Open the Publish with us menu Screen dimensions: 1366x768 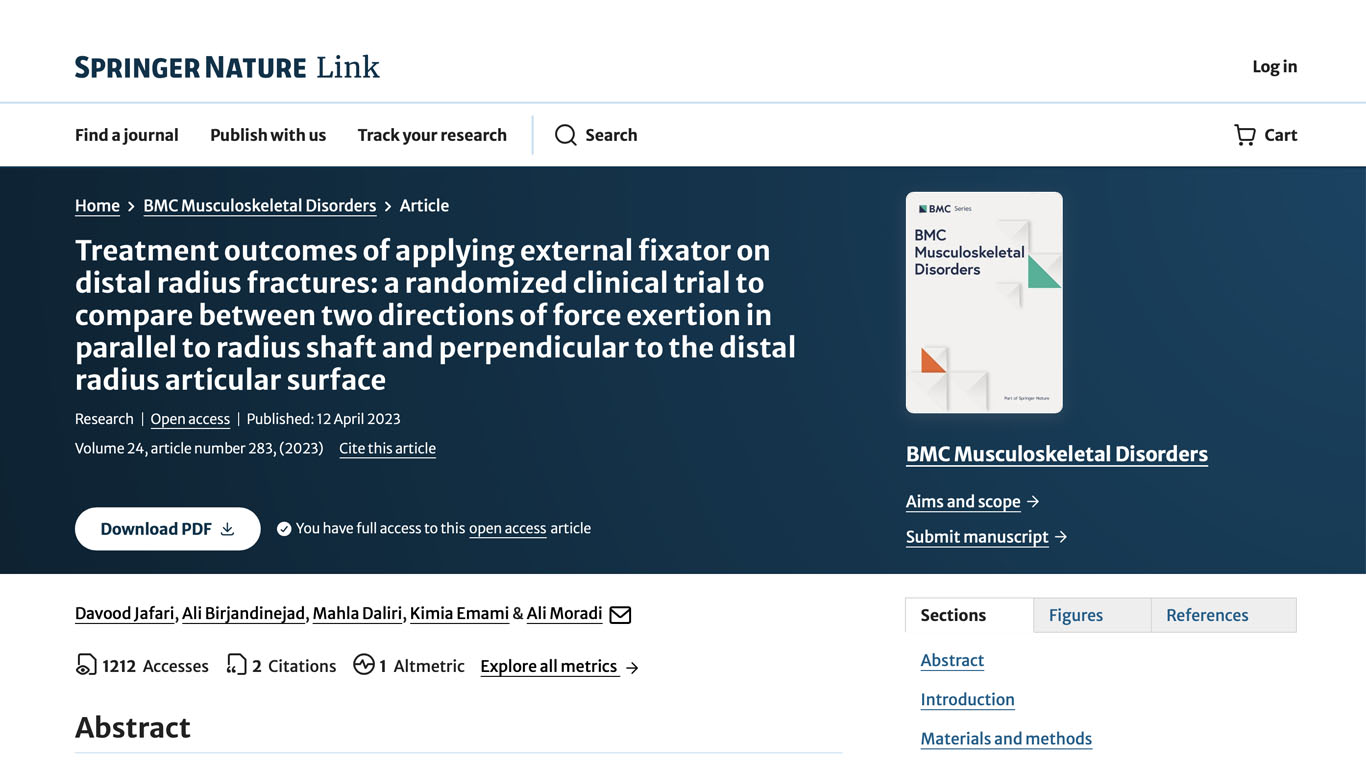point(268,135)
